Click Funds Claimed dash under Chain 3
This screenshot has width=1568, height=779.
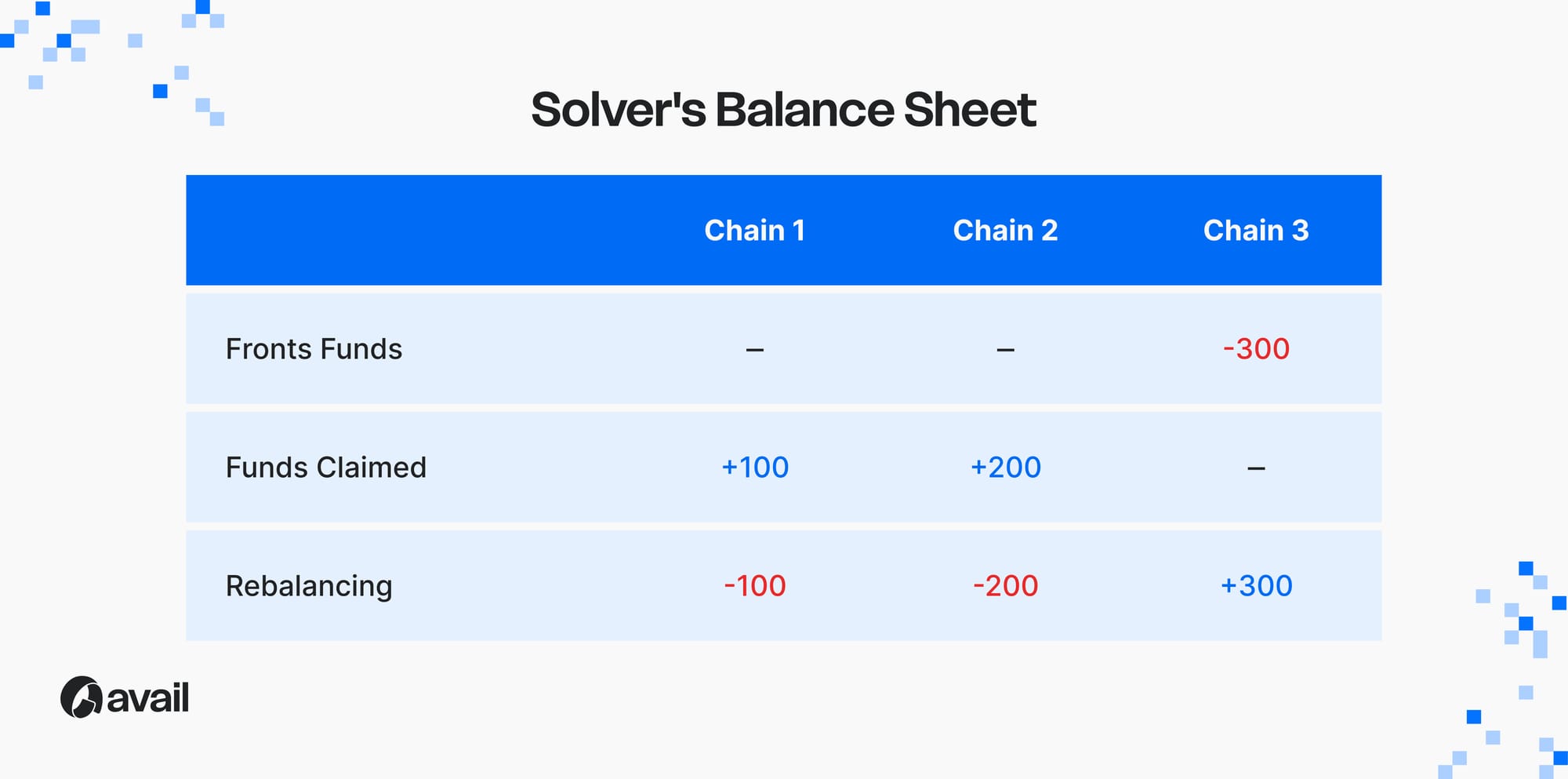1256,469
